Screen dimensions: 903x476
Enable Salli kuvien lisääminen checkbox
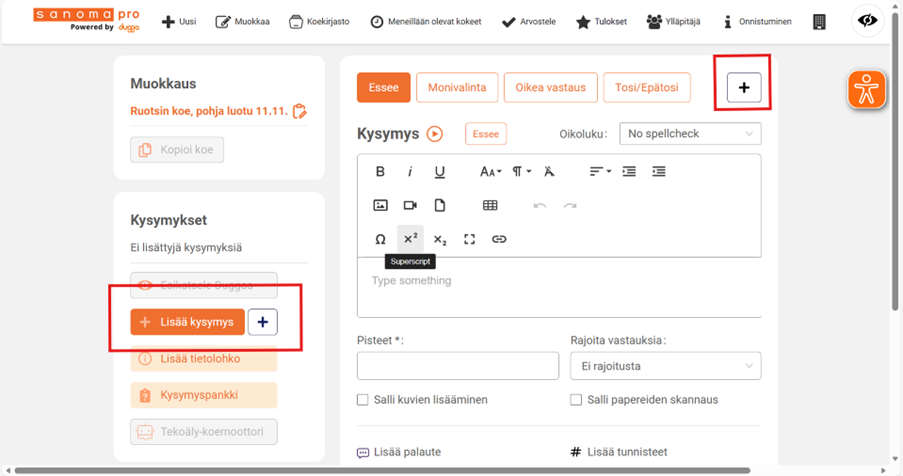(x=363, y=400)
